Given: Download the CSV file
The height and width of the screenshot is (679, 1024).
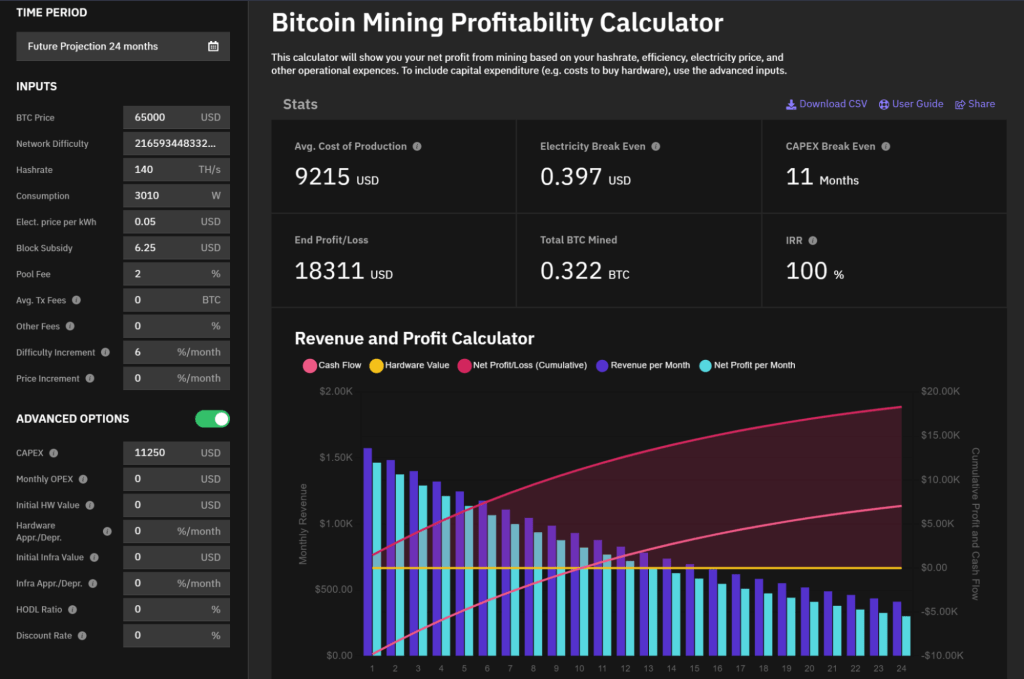Looking at the screenshot, I should (x=826, y=104).
